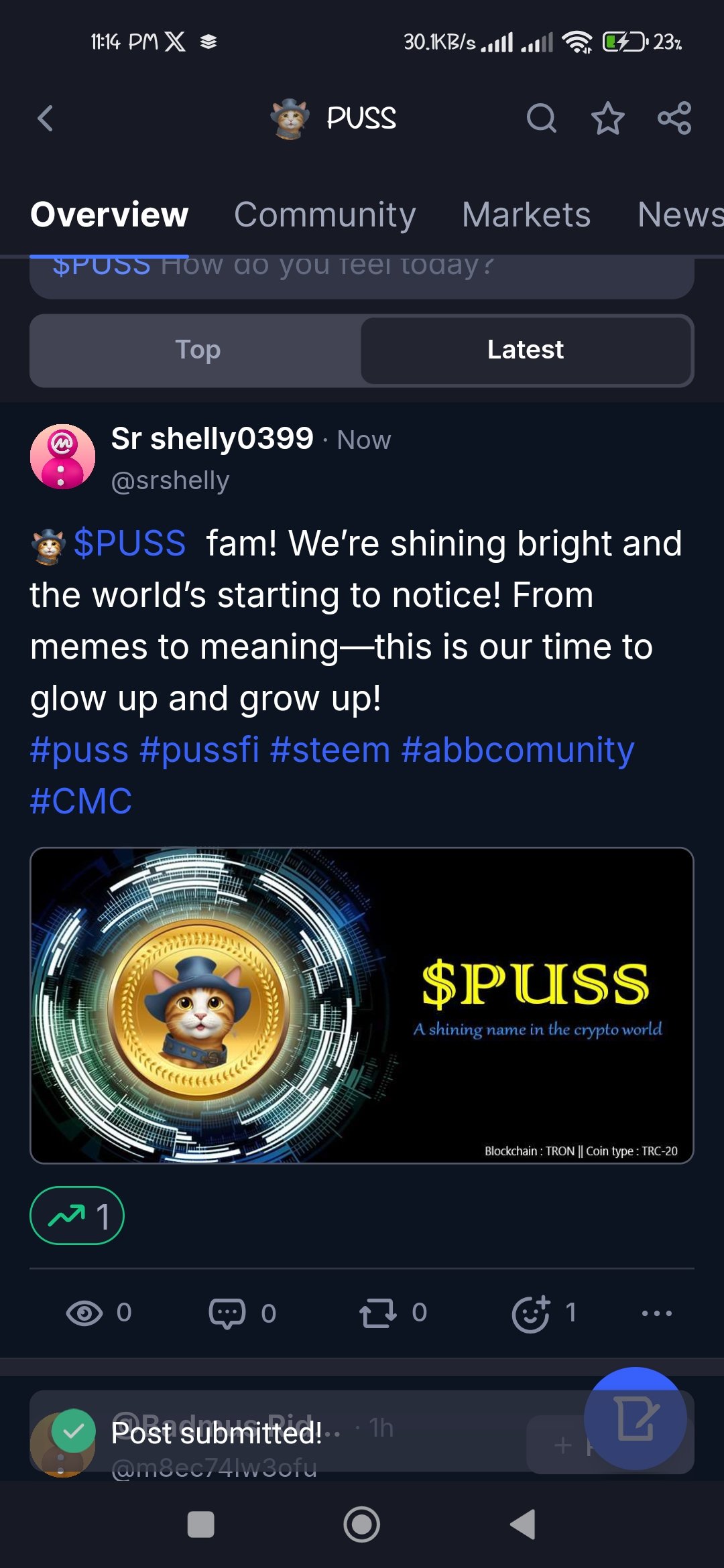Go back using the header arrow
Viewport: 724px width, 1568px height.
click(x=46, y=119)
